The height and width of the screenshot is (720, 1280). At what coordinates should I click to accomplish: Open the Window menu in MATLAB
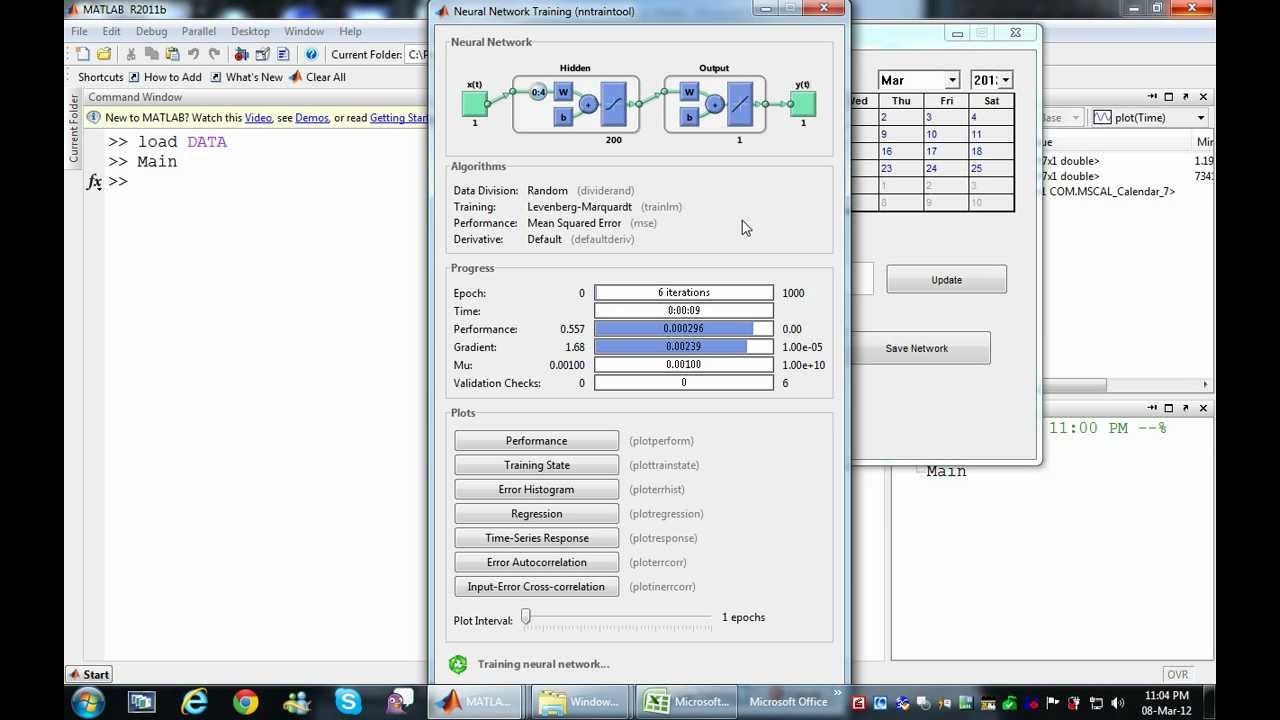304,31
